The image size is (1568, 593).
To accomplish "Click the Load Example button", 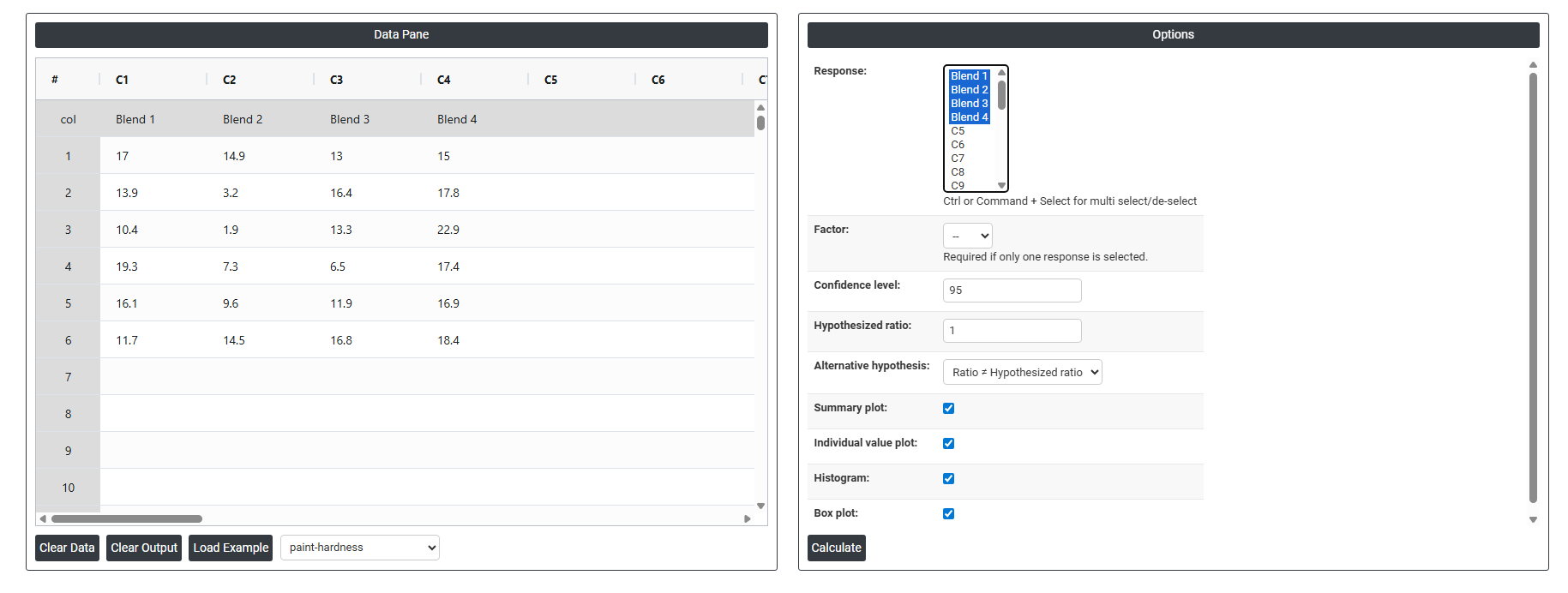I will (x=231, y=548).
